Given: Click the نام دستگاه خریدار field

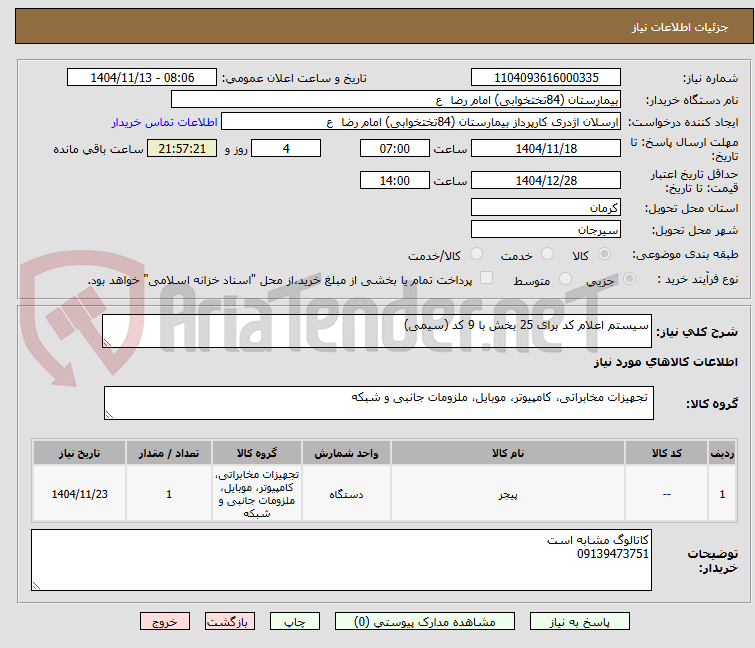Looking at the screenshot, I should pyautogui.click(x=396, y=100).
